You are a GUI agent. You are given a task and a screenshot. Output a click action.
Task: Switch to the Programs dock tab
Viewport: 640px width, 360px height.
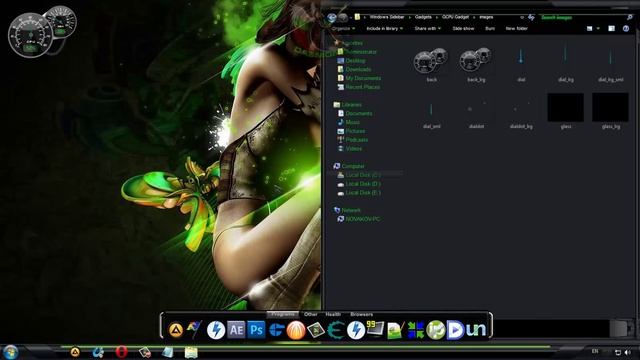point(282,314)
